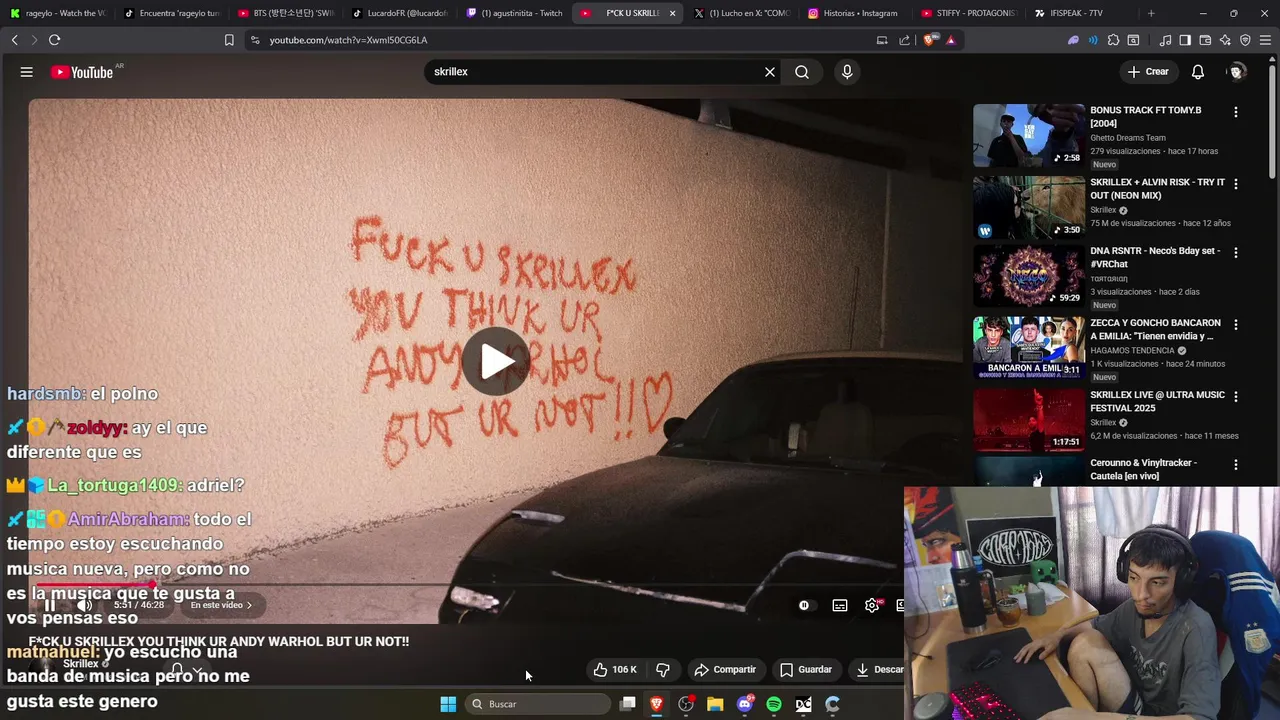
Task: Open Brave Shields lion icon
Action: [x=930, y=40]
